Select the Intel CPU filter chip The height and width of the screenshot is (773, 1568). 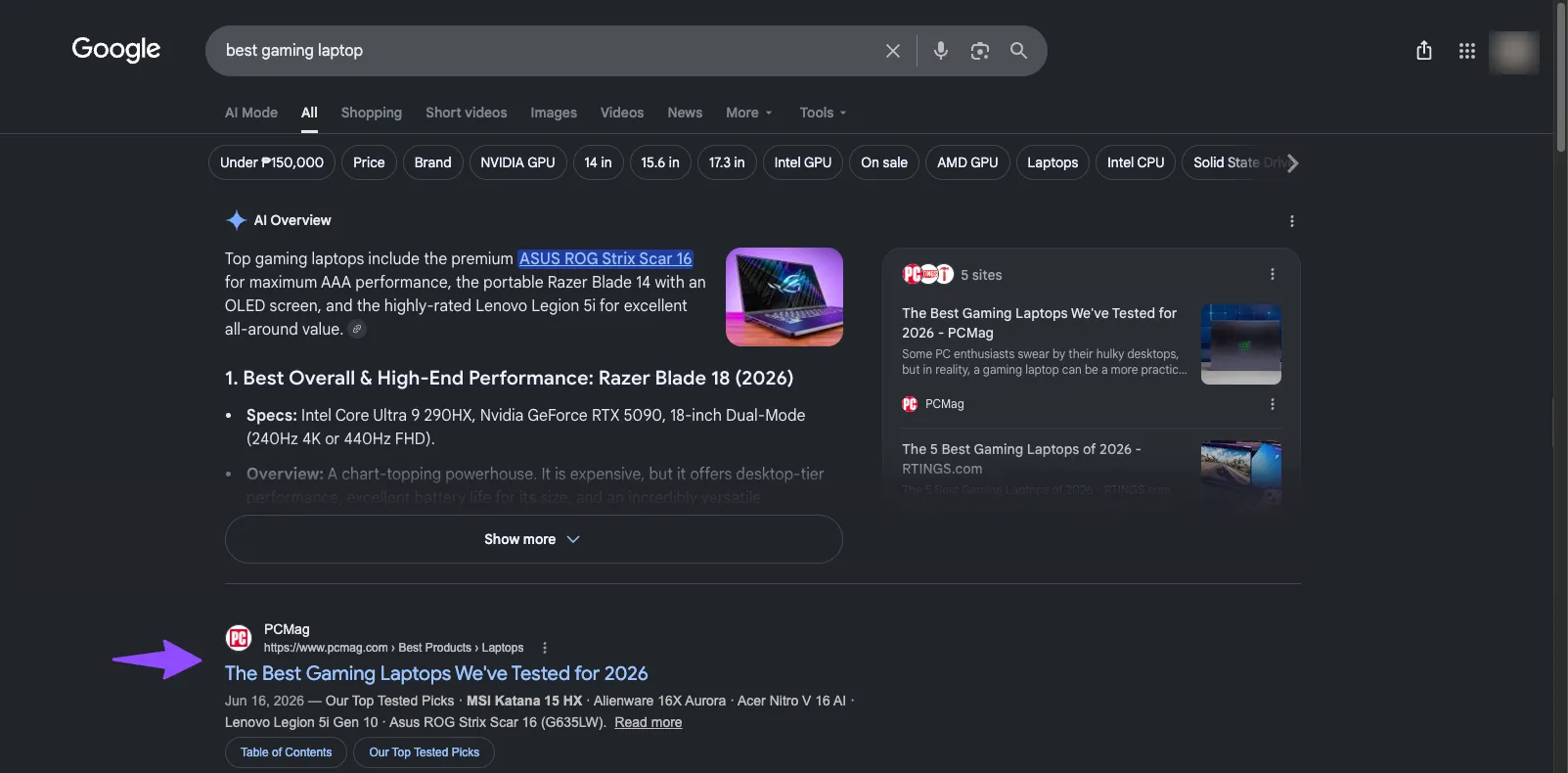tap(1136, 162)
